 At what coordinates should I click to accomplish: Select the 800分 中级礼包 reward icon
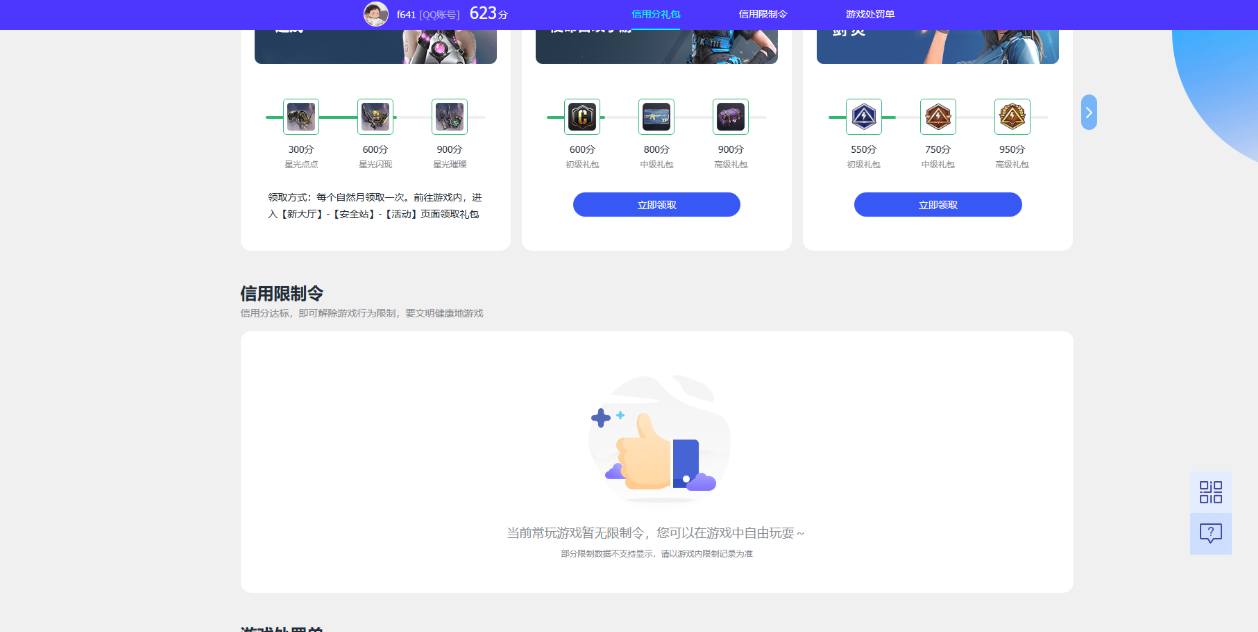tap(656, 117)
